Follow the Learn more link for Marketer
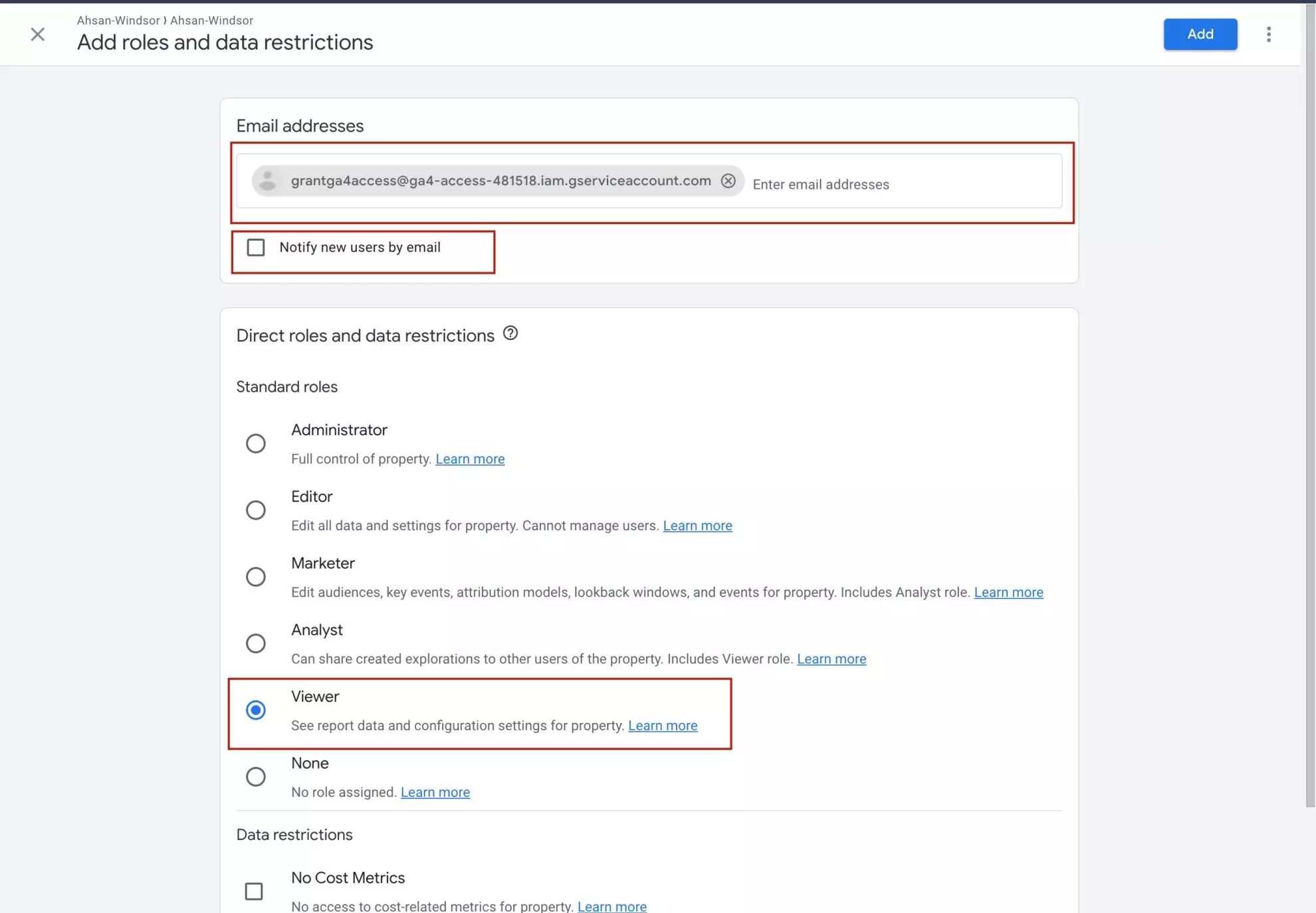Image resolution: width=1316 pixels, height=913 pixels. point(1008,592)
